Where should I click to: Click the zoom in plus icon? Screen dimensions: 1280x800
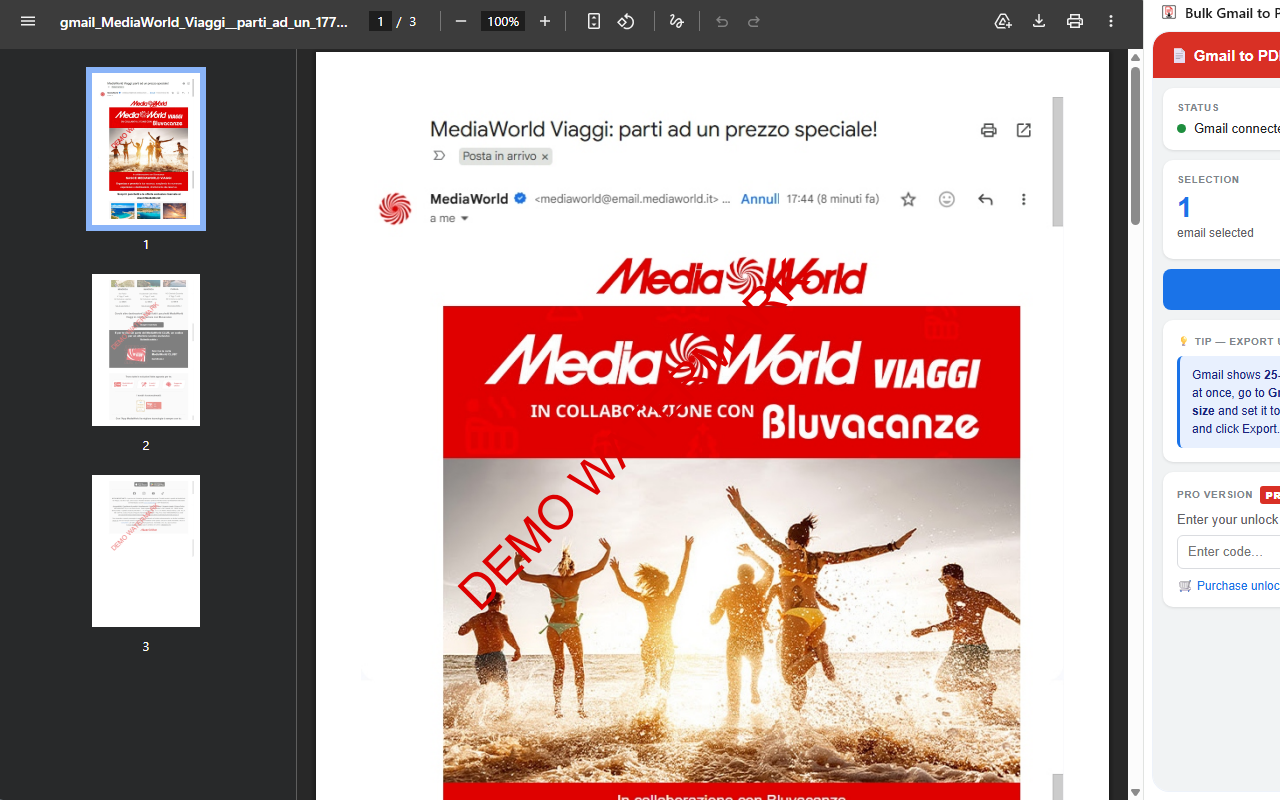click(545, 21)
